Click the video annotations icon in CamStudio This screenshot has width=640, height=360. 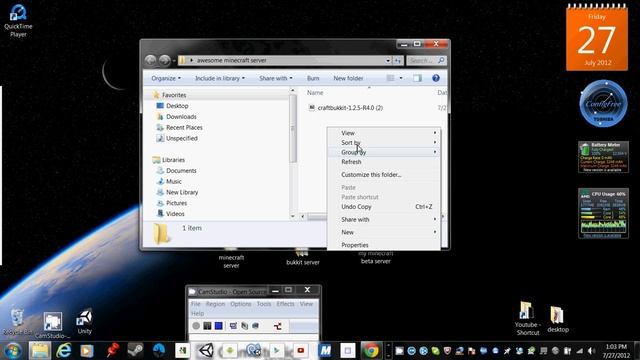tap(256, 326)
